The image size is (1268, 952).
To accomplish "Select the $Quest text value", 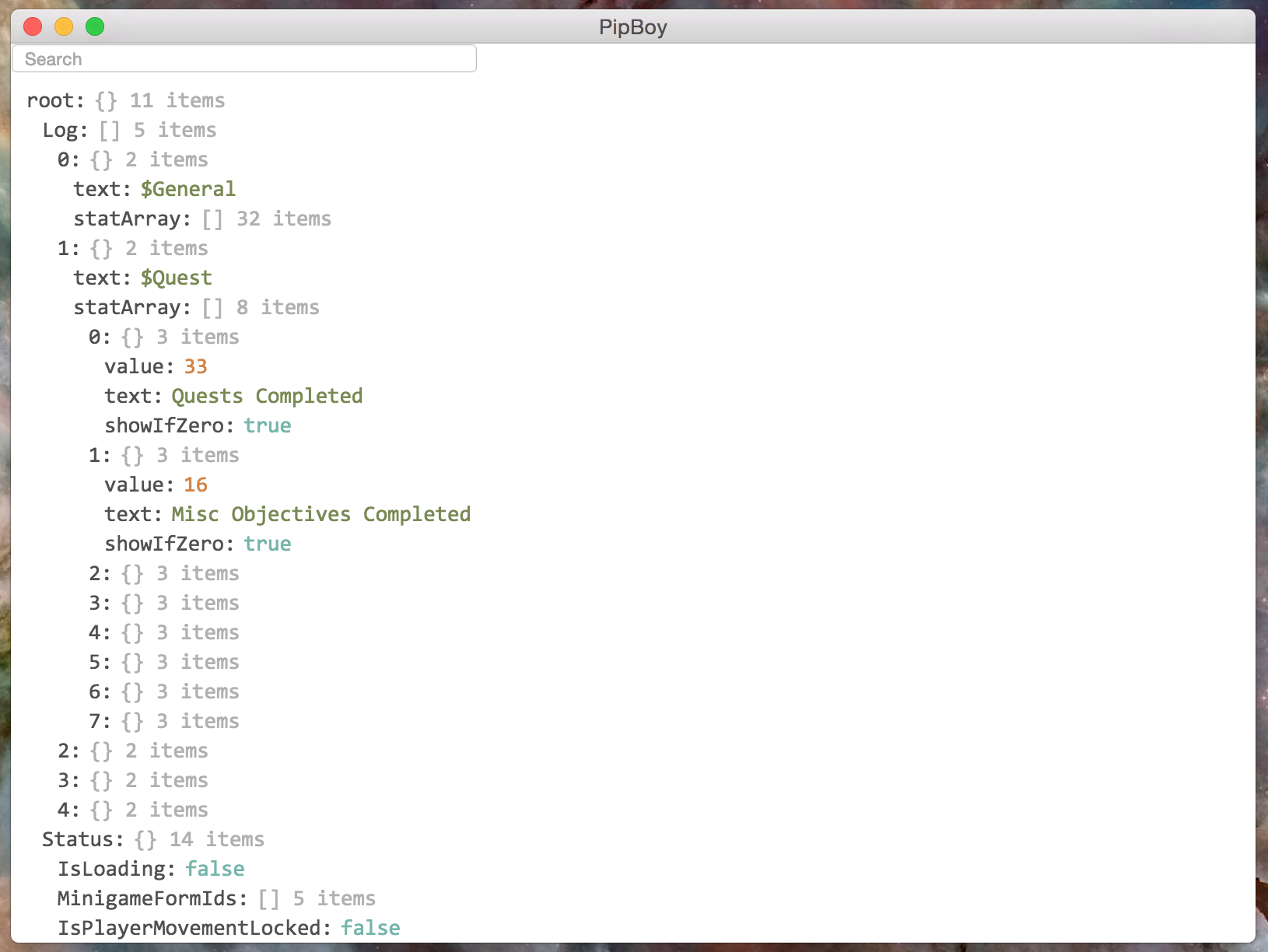I will click(176, 278).
